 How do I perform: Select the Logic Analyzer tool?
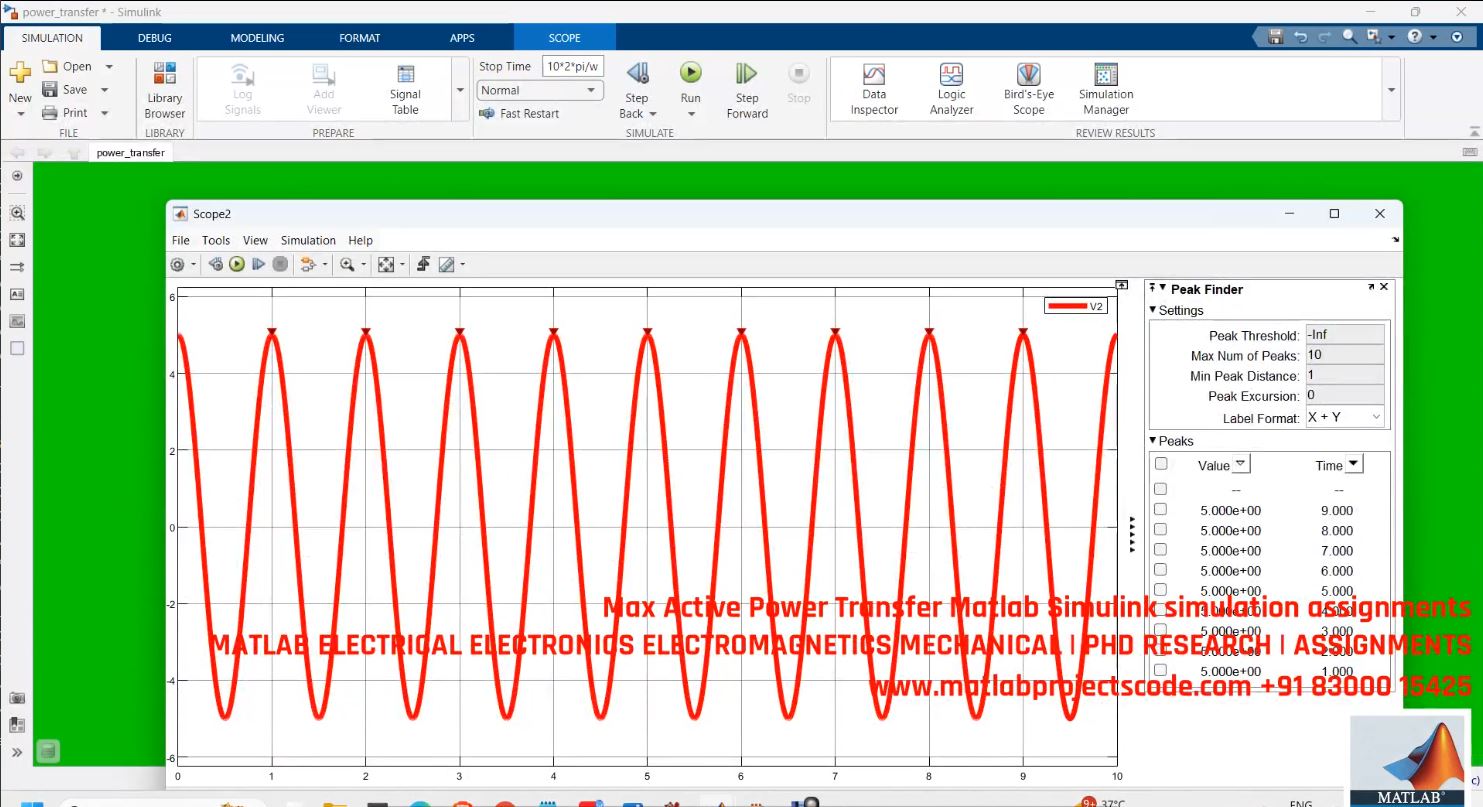pos(950,88)
